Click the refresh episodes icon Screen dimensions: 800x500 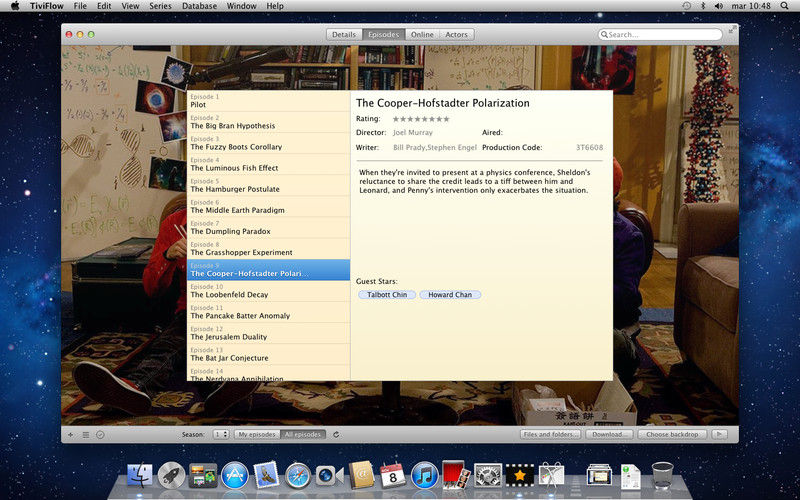(x=336, y=435)
